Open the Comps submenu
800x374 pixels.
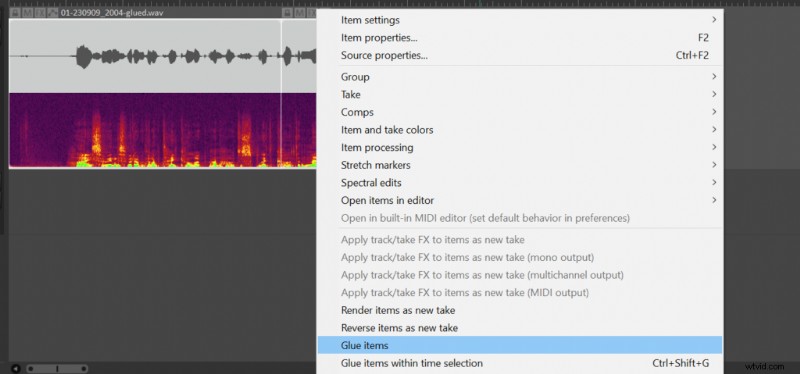[519, 112]
